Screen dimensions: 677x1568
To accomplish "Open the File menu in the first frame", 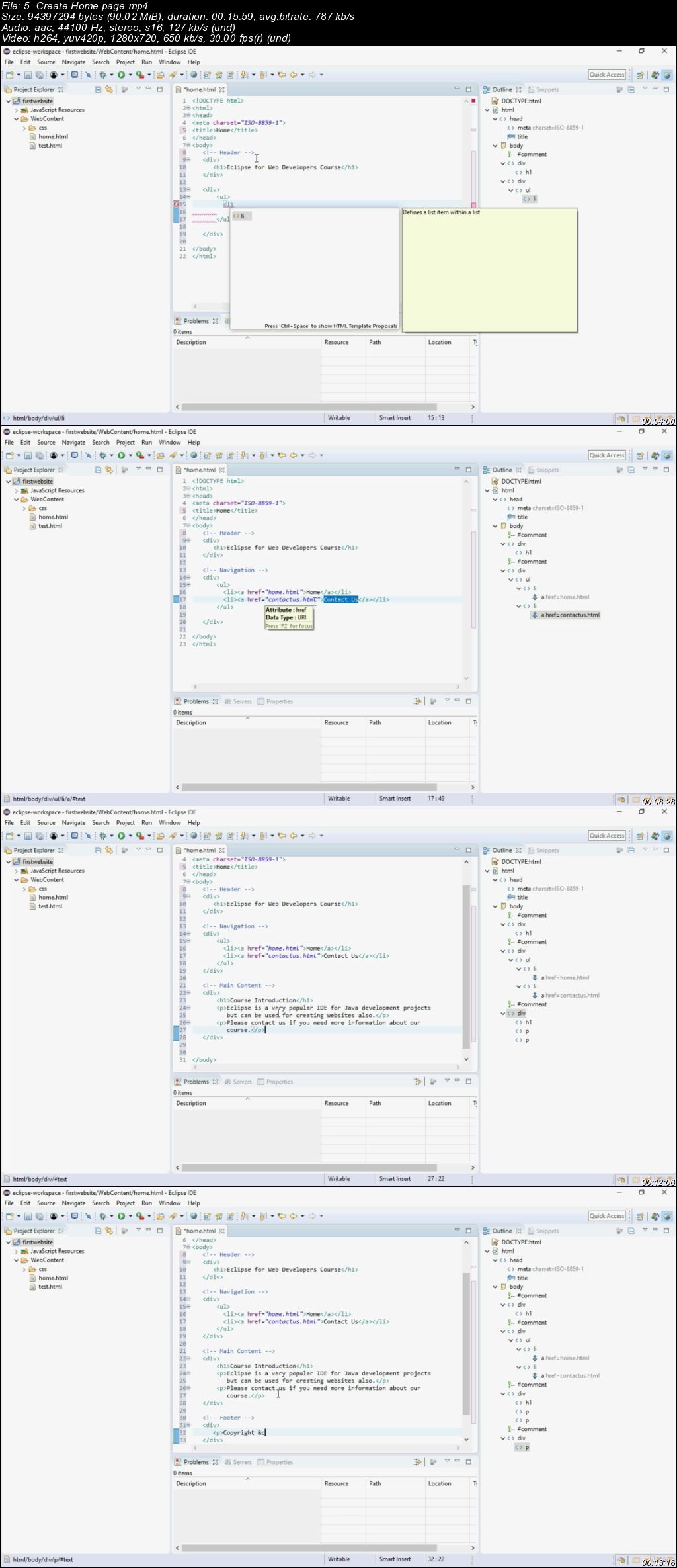I will pos(9,62).
